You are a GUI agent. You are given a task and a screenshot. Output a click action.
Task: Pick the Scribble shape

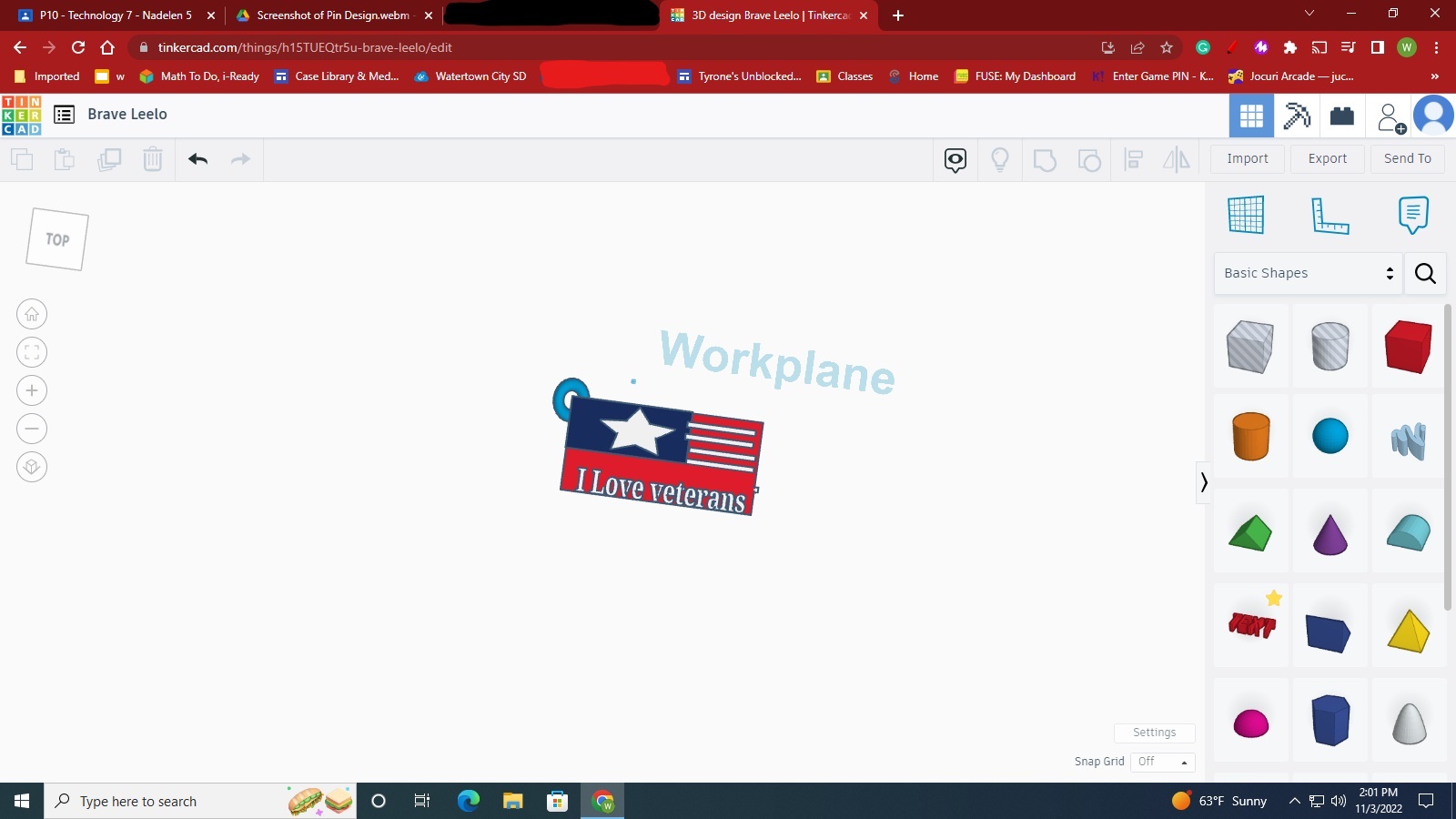click(x=1409, y=440)
